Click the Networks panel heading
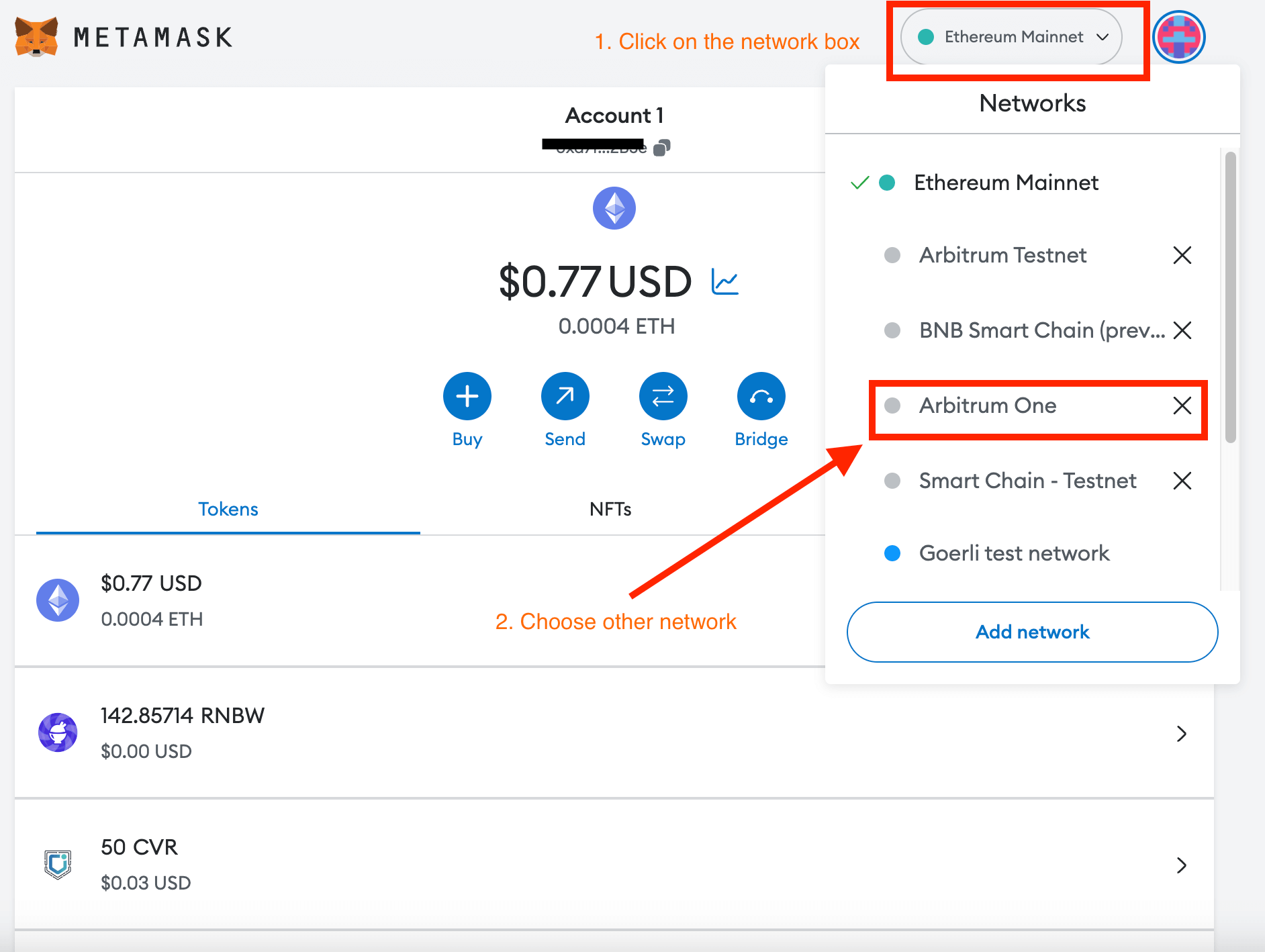Viewport: 1265px width, 952px height. tap(1033, 103)
